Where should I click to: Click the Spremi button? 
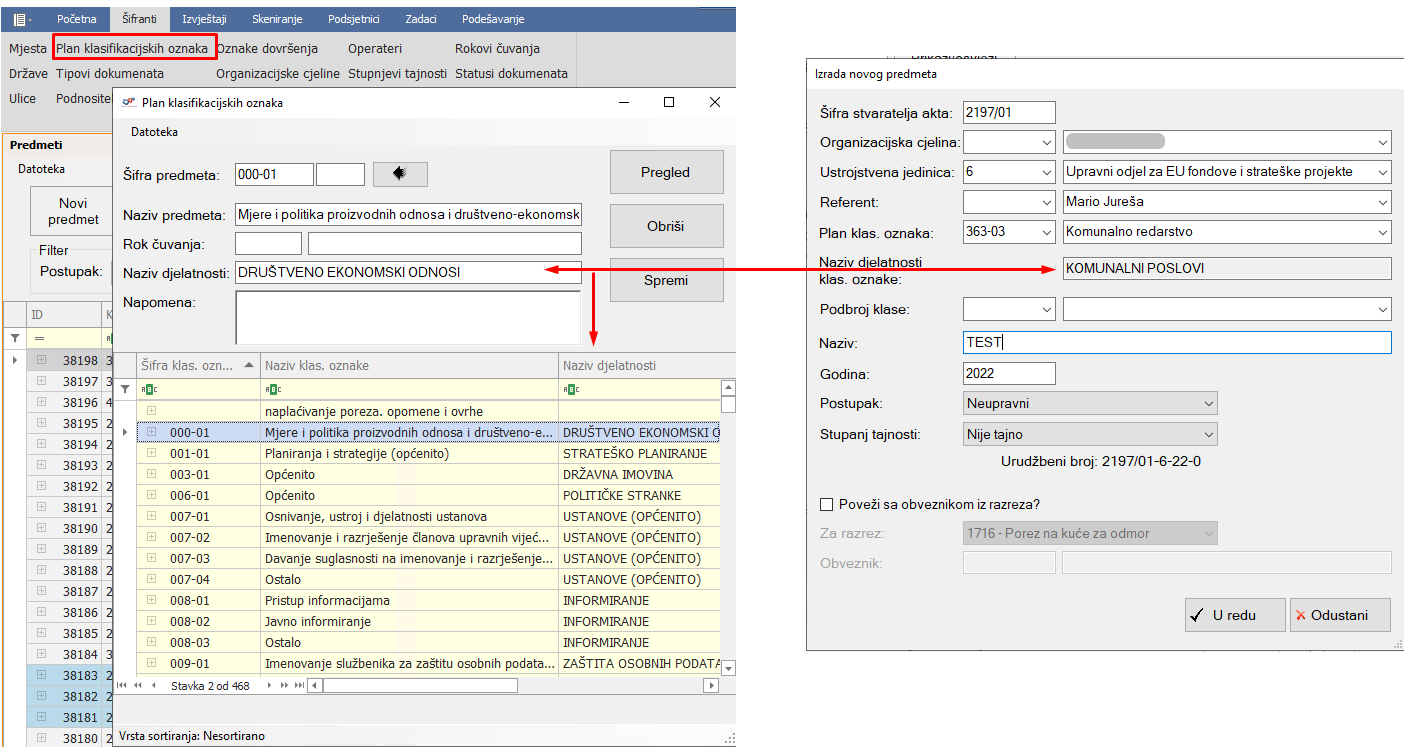click(666, 280)
